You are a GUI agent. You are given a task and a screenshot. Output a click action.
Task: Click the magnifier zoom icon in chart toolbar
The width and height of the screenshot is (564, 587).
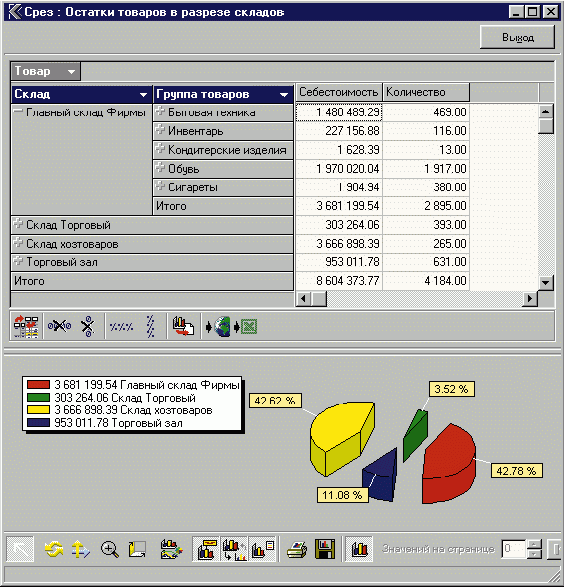coord(110,550)
